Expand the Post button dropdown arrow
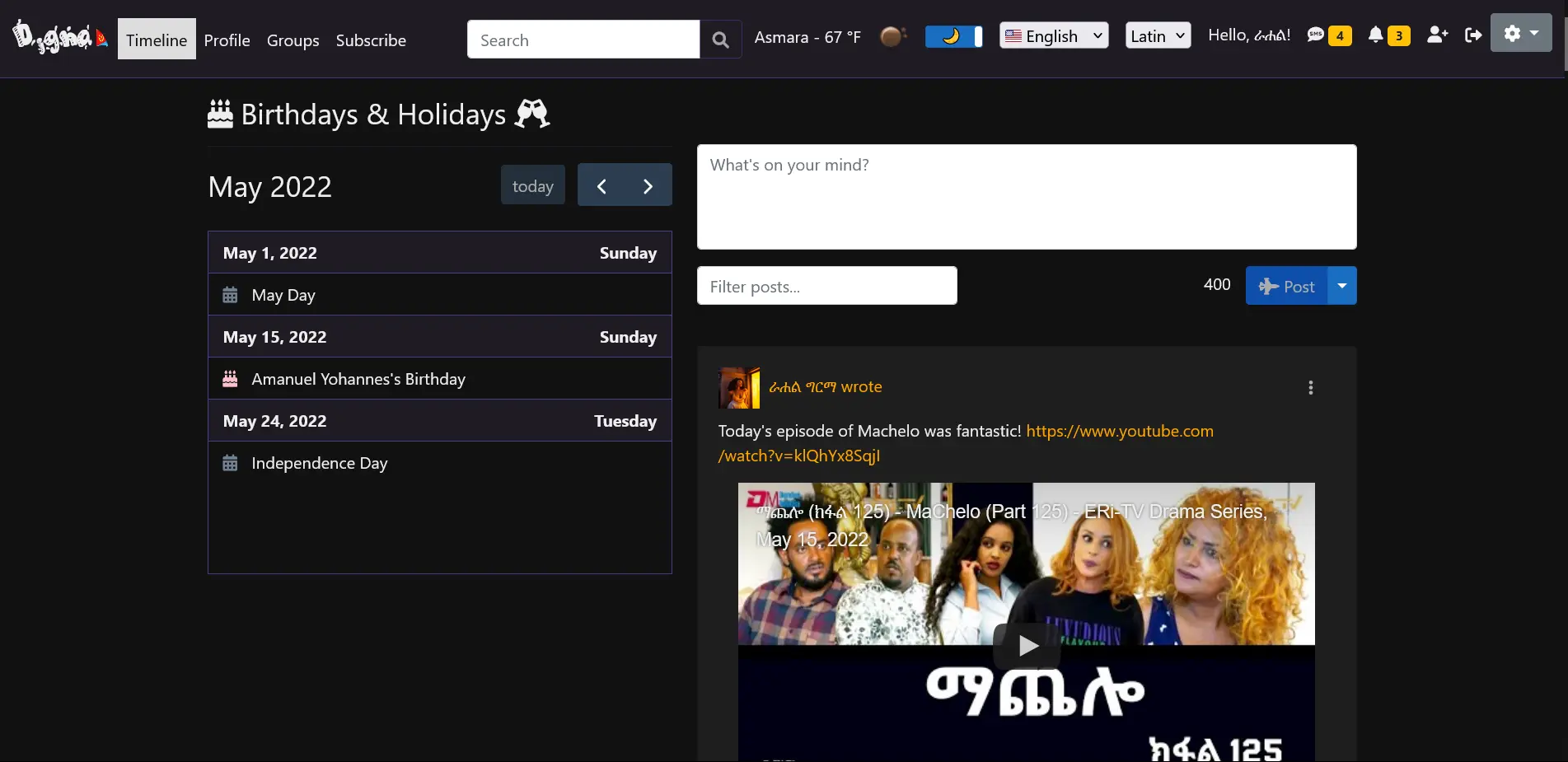 tap(1342, 286)
